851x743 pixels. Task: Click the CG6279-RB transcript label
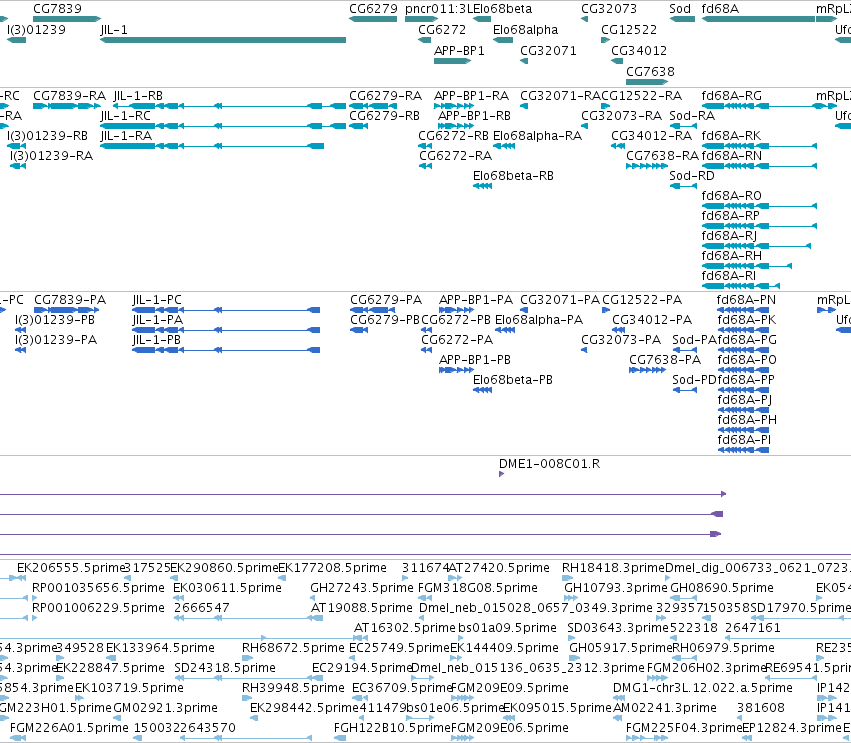pyautogui.click(x=384, y=116)
